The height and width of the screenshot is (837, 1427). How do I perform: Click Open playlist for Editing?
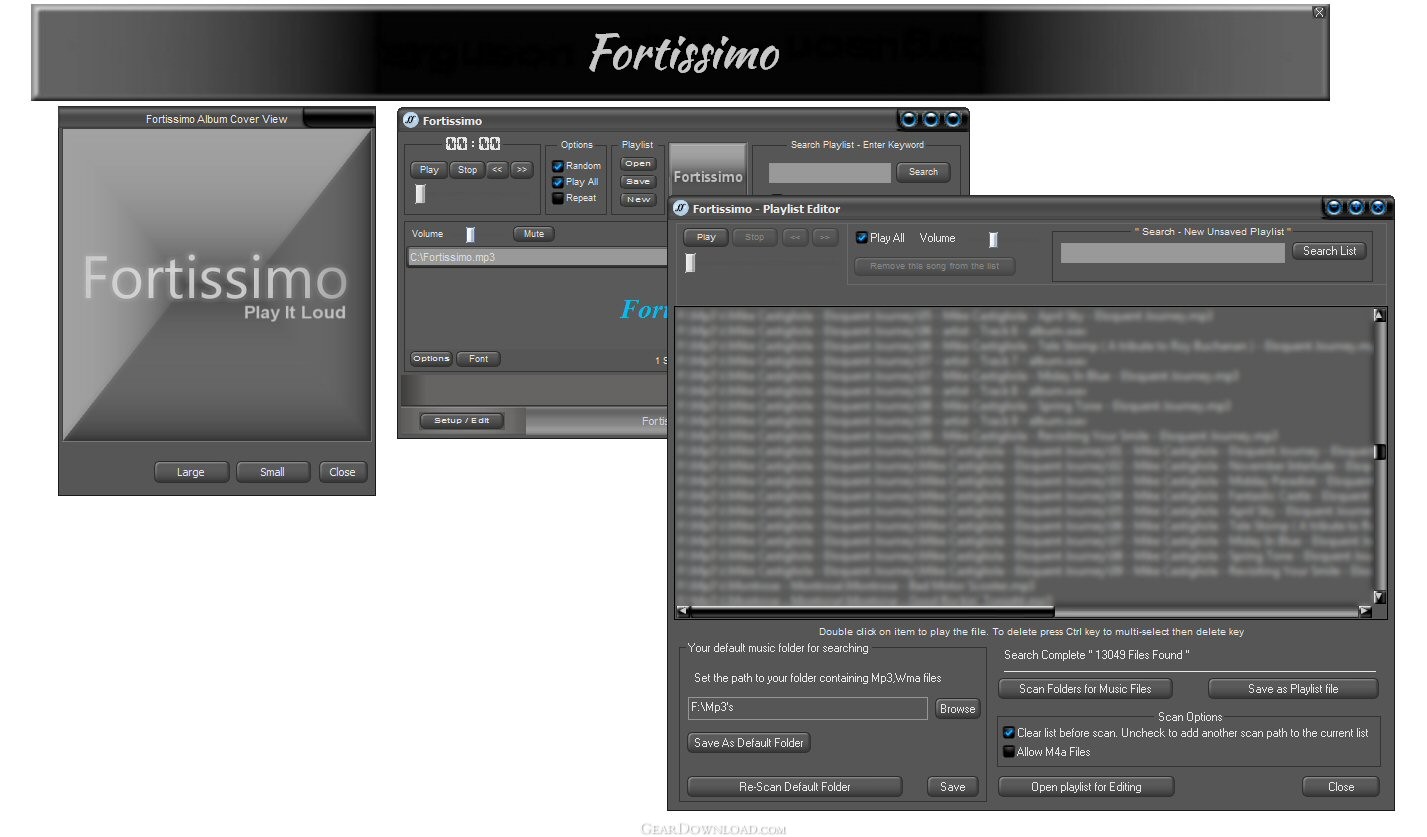(x=1086, y=787)
